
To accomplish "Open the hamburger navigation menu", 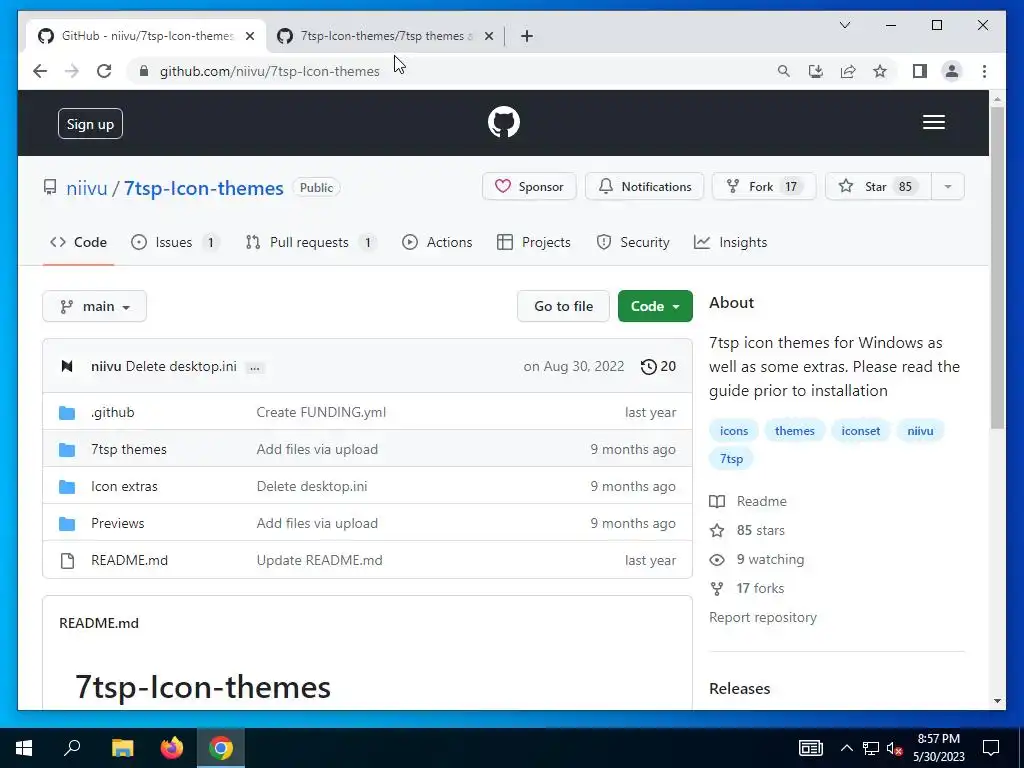I will (934, 122).
